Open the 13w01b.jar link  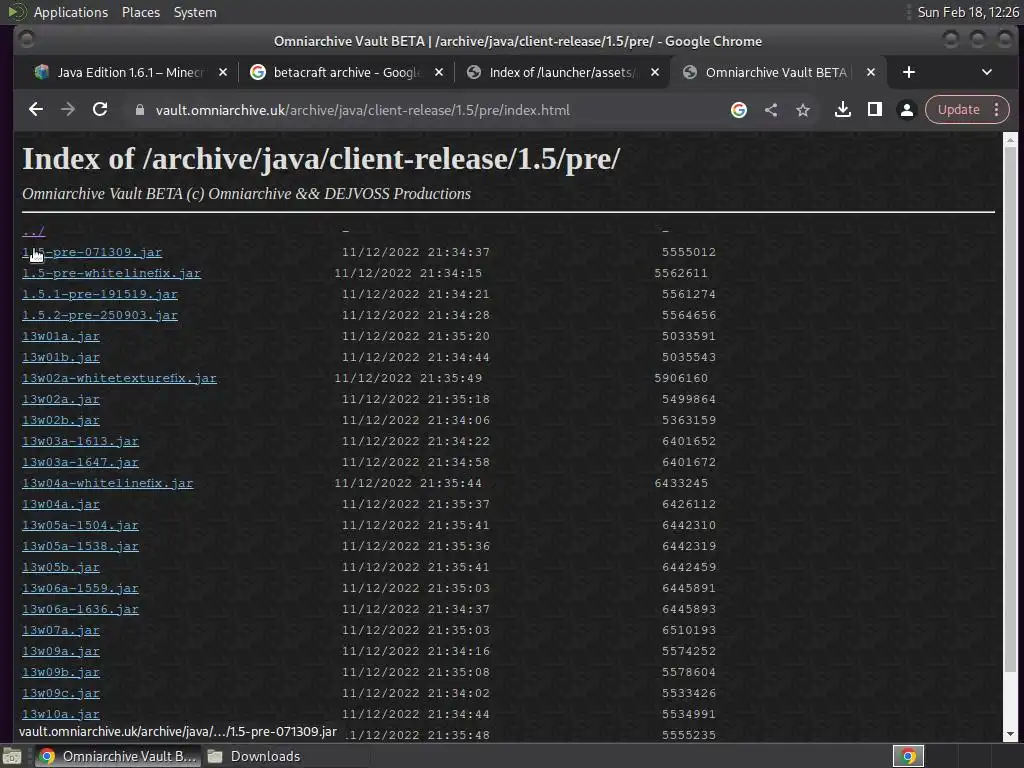point(61,357)
